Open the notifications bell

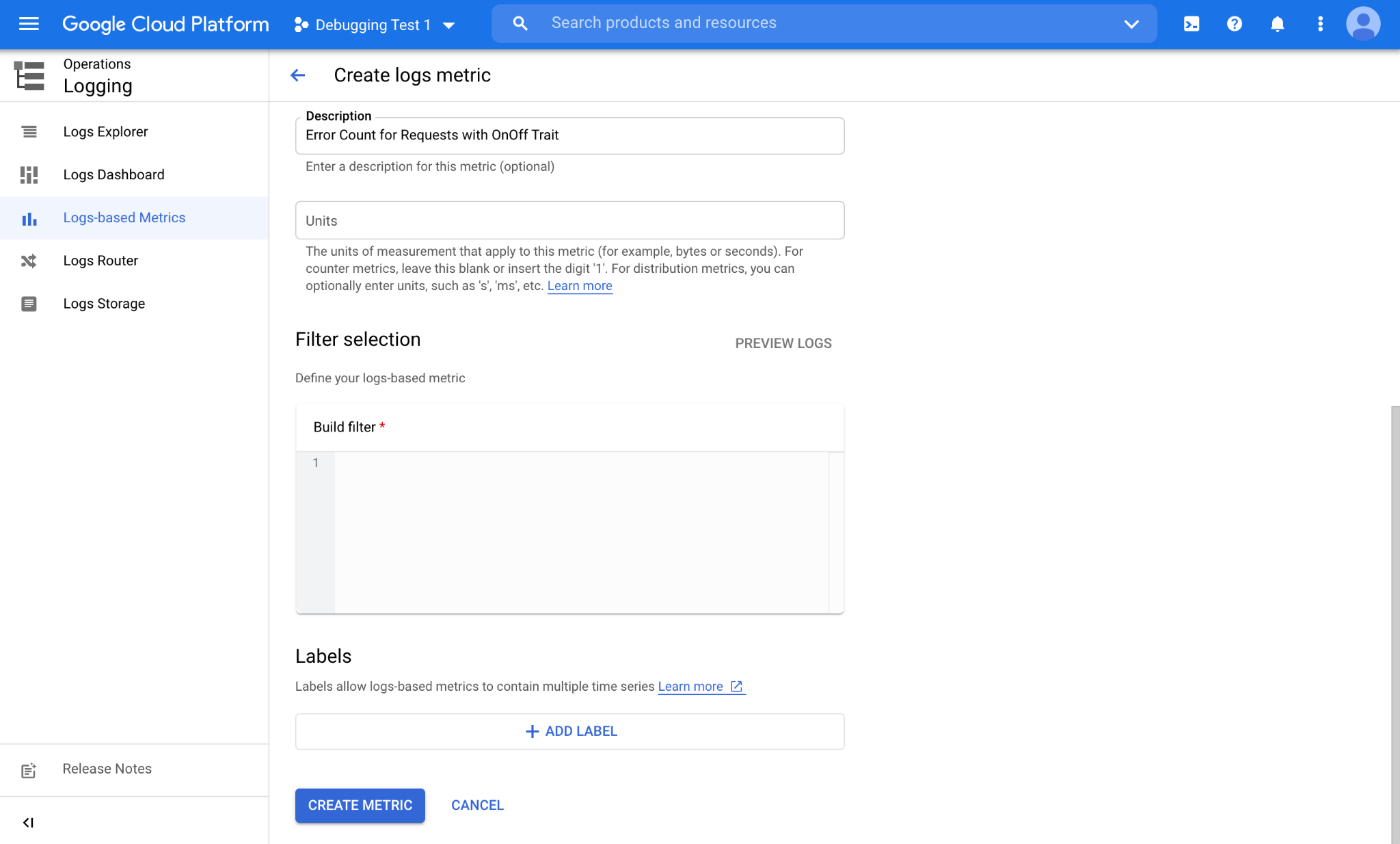1277,24
